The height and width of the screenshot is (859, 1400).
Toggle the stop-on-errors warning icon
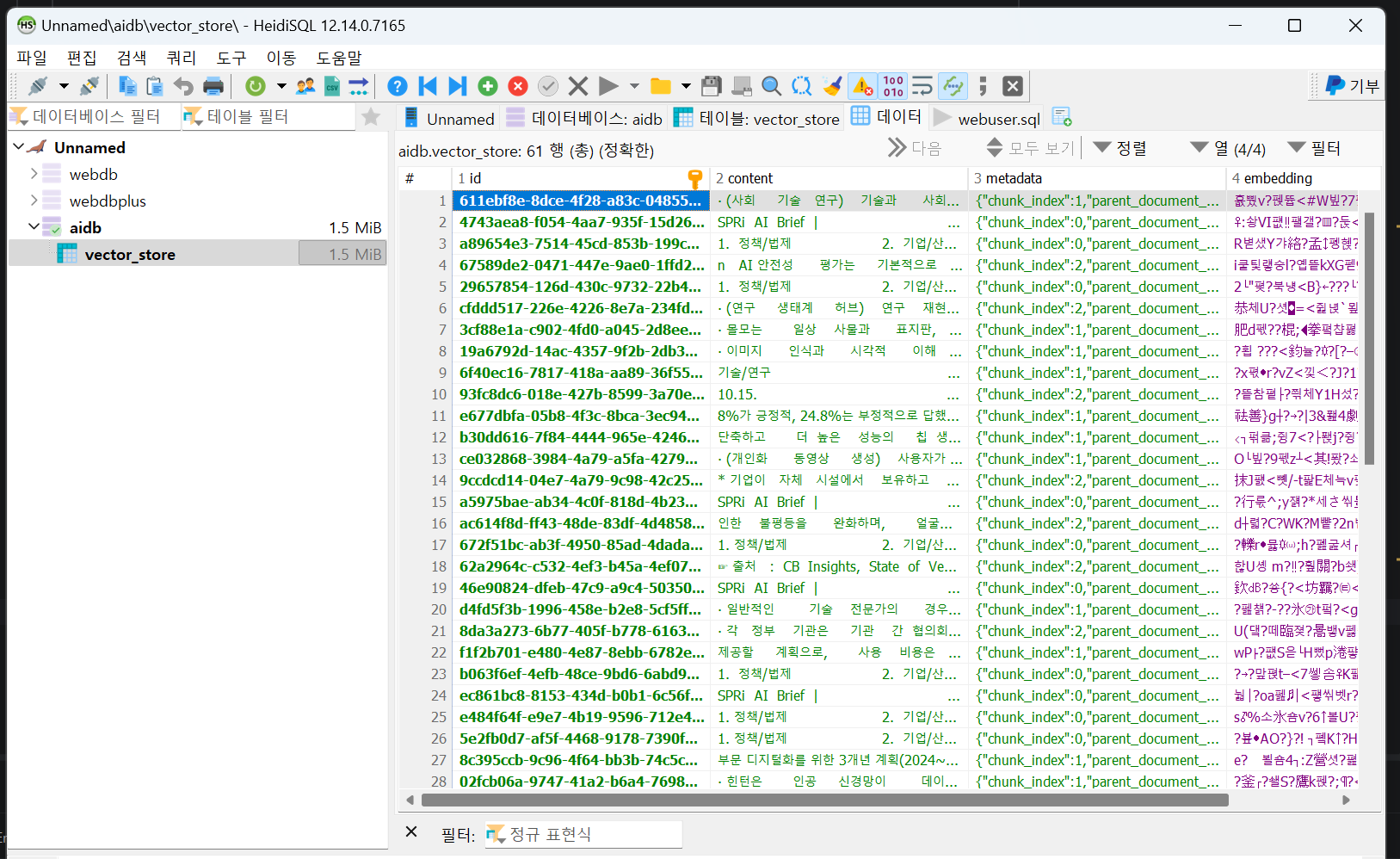coord(862,86)
